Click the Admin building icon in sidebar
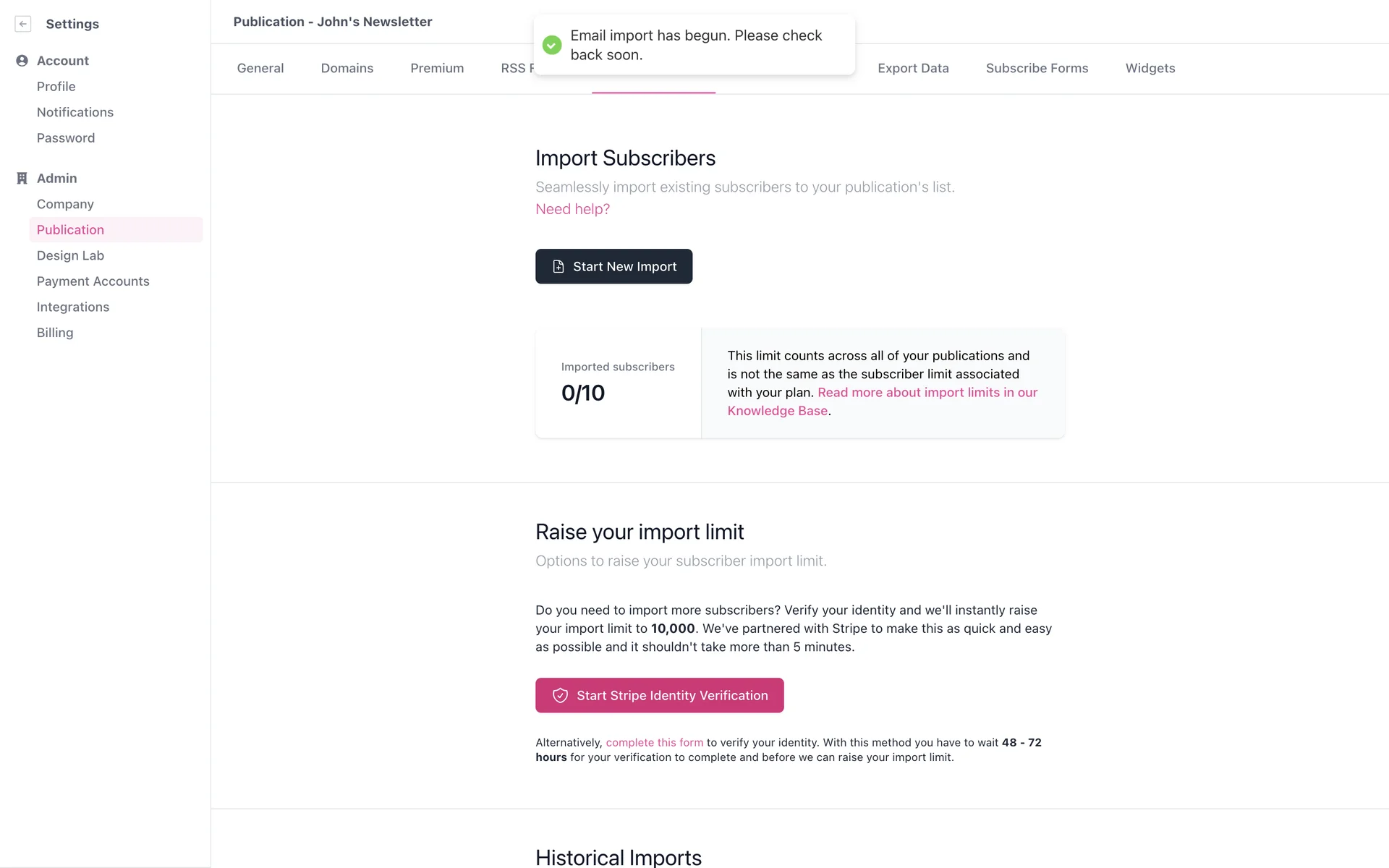 point(22,178)
